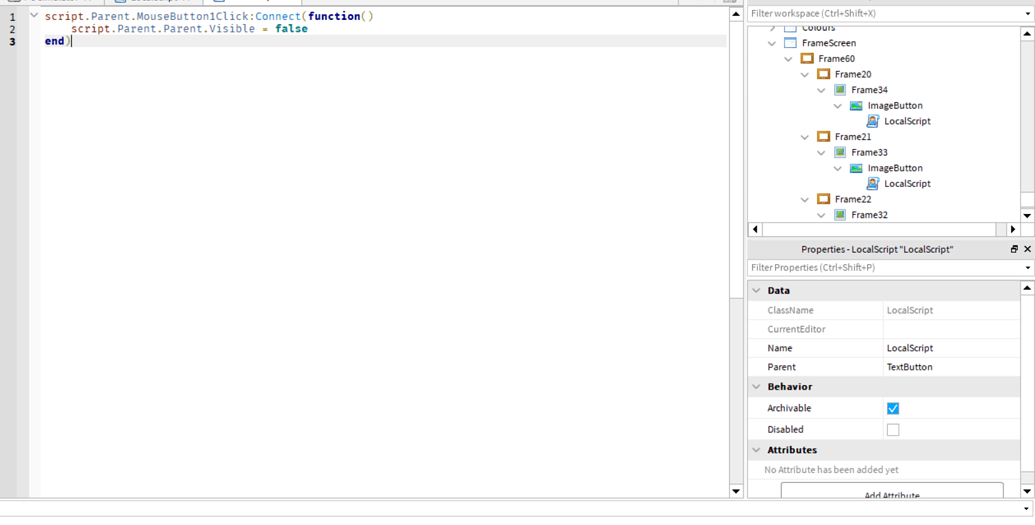The width and height of the screenshot is (1035, 525).
Task: Click the 'end' keyword on line 3
Action: [x=54, y=42]
